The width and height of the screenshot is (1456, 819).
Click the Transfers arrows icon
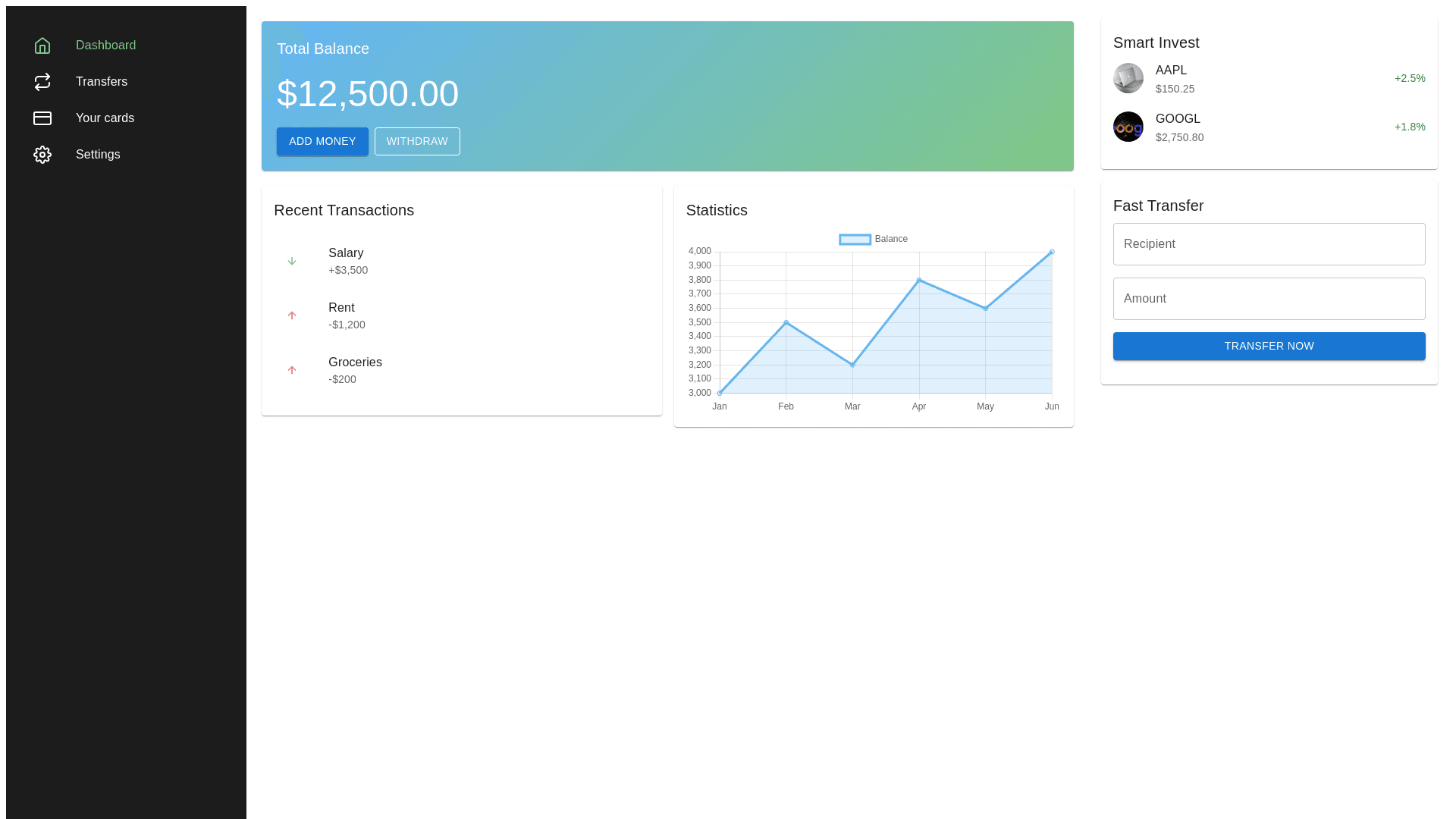click(42, 82)
